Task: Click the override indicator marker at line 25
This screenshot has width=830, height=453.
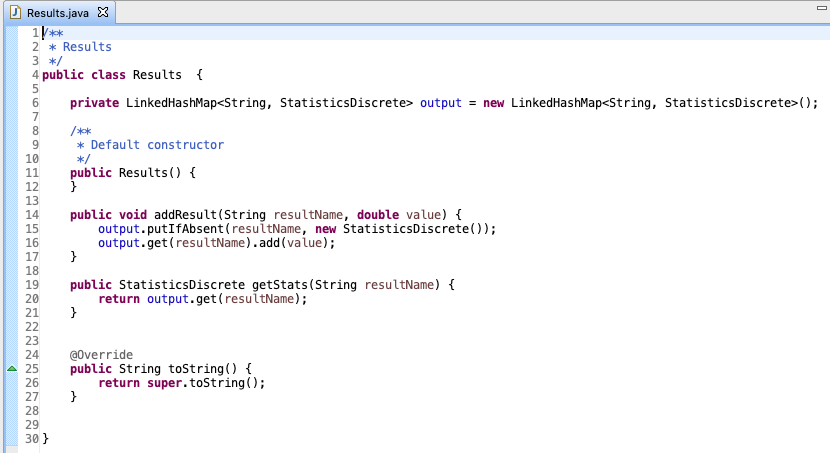Action: [x=12, y=368]
